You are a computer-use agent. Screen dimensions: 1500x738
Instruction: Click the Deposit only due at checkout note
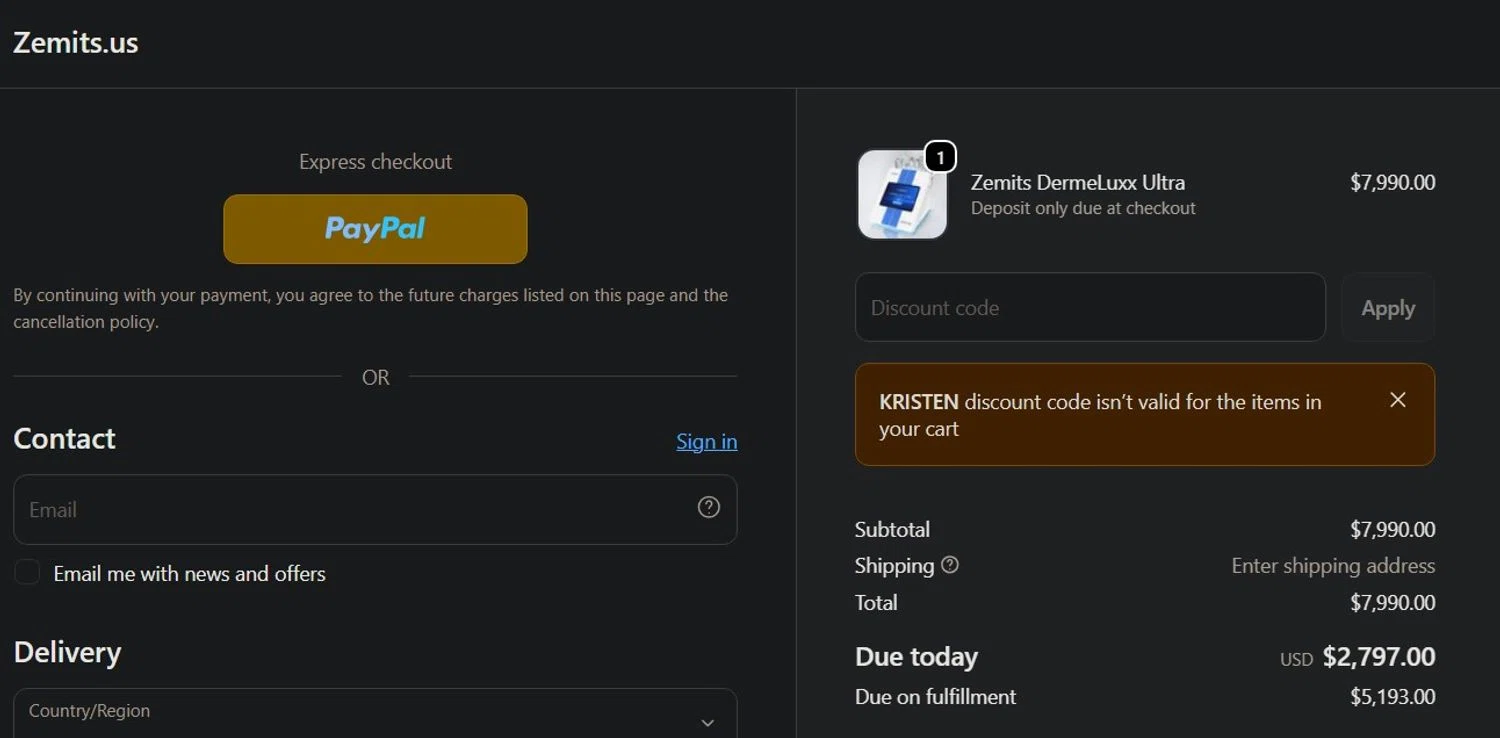1083,208
